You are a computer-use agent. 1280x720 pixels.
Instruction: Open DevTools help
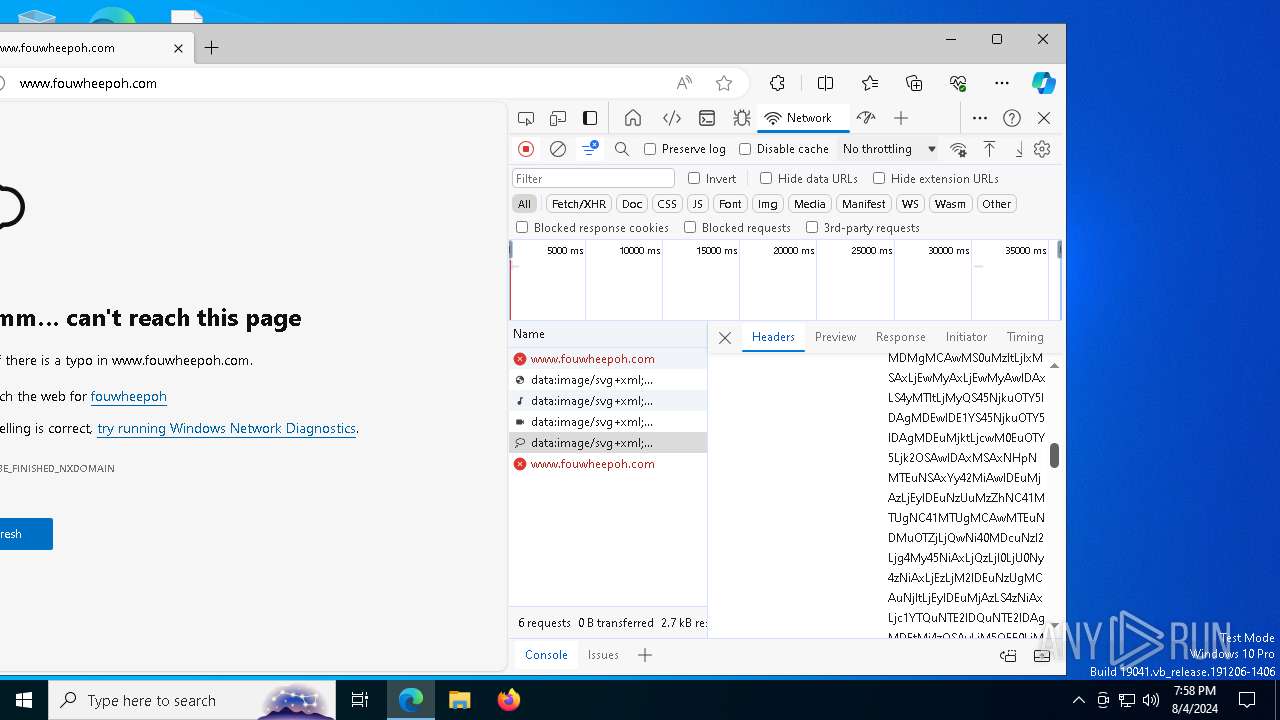[1012, 118]
